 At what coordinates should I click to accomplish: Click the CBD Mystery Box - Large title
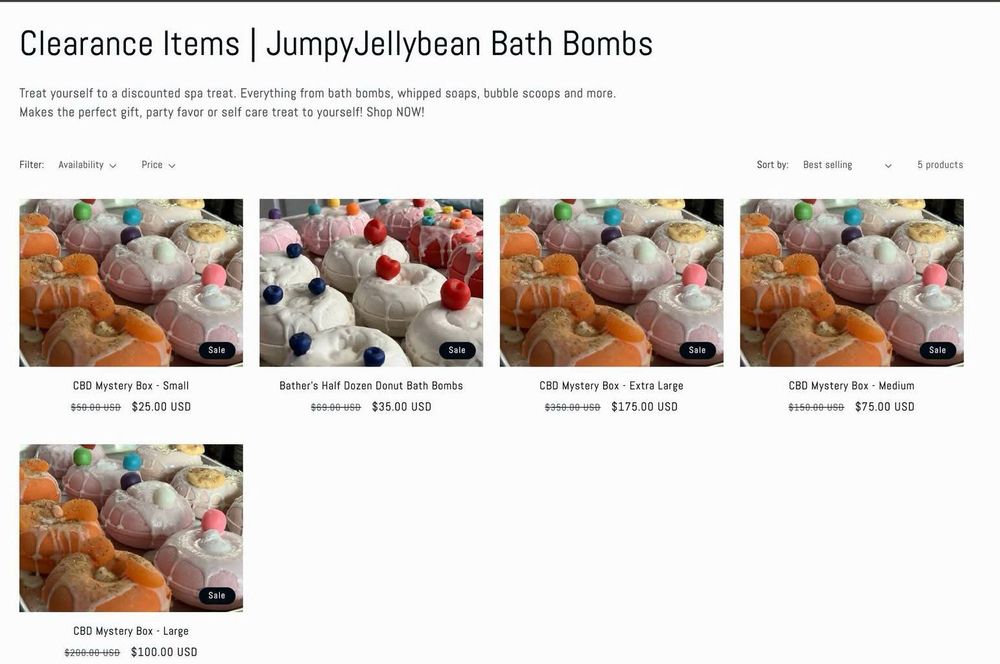click(x=131, y=631)
